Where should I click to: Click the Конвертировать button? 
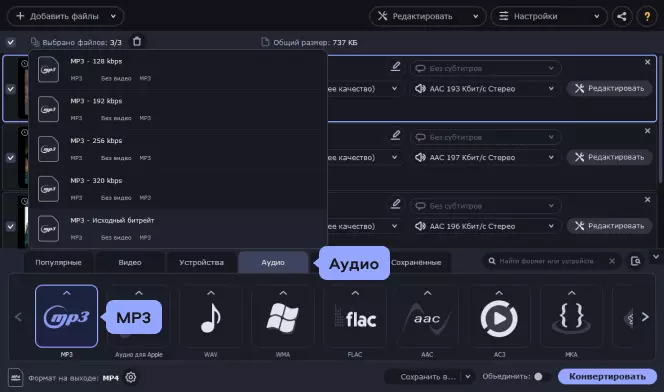point(607,376)
